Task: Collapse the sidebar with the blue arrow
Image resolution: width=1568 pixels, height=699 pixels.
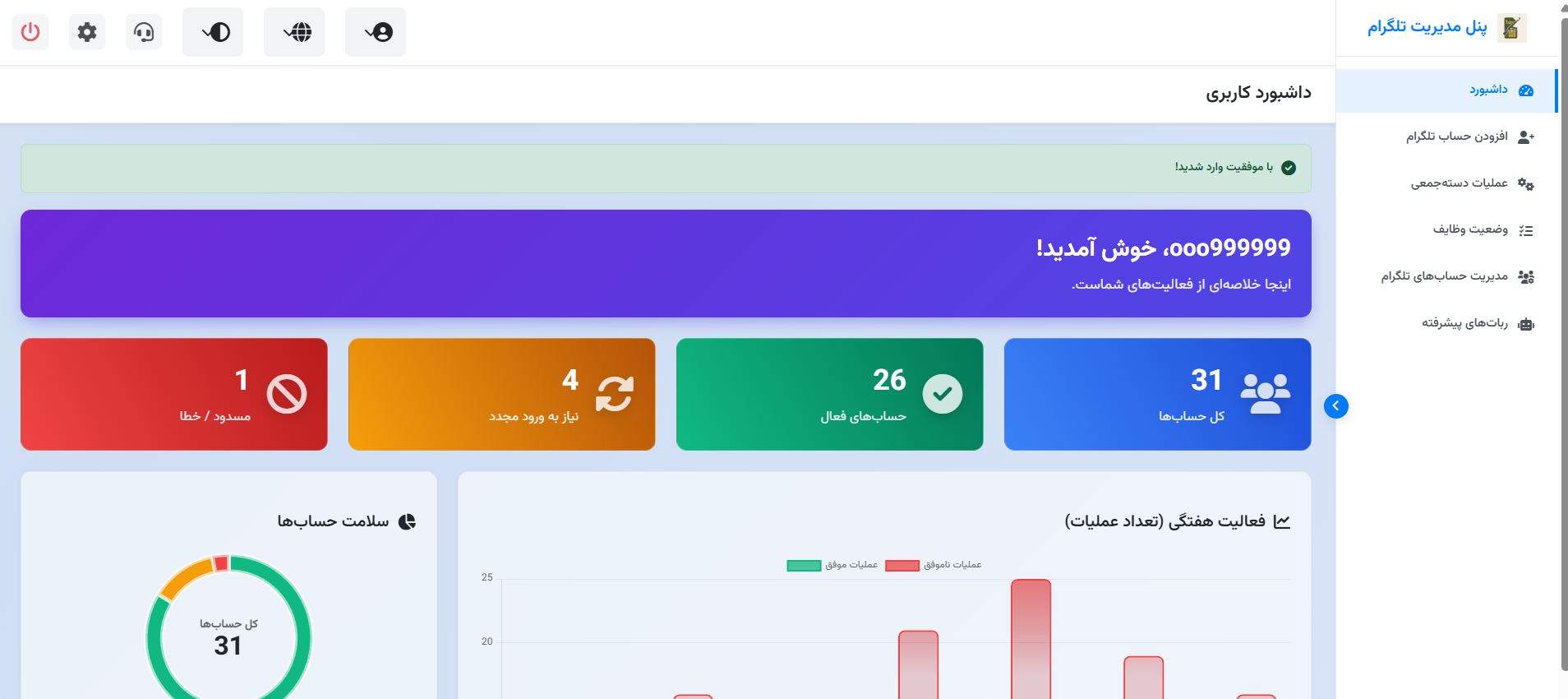Action: point(1335,405)
